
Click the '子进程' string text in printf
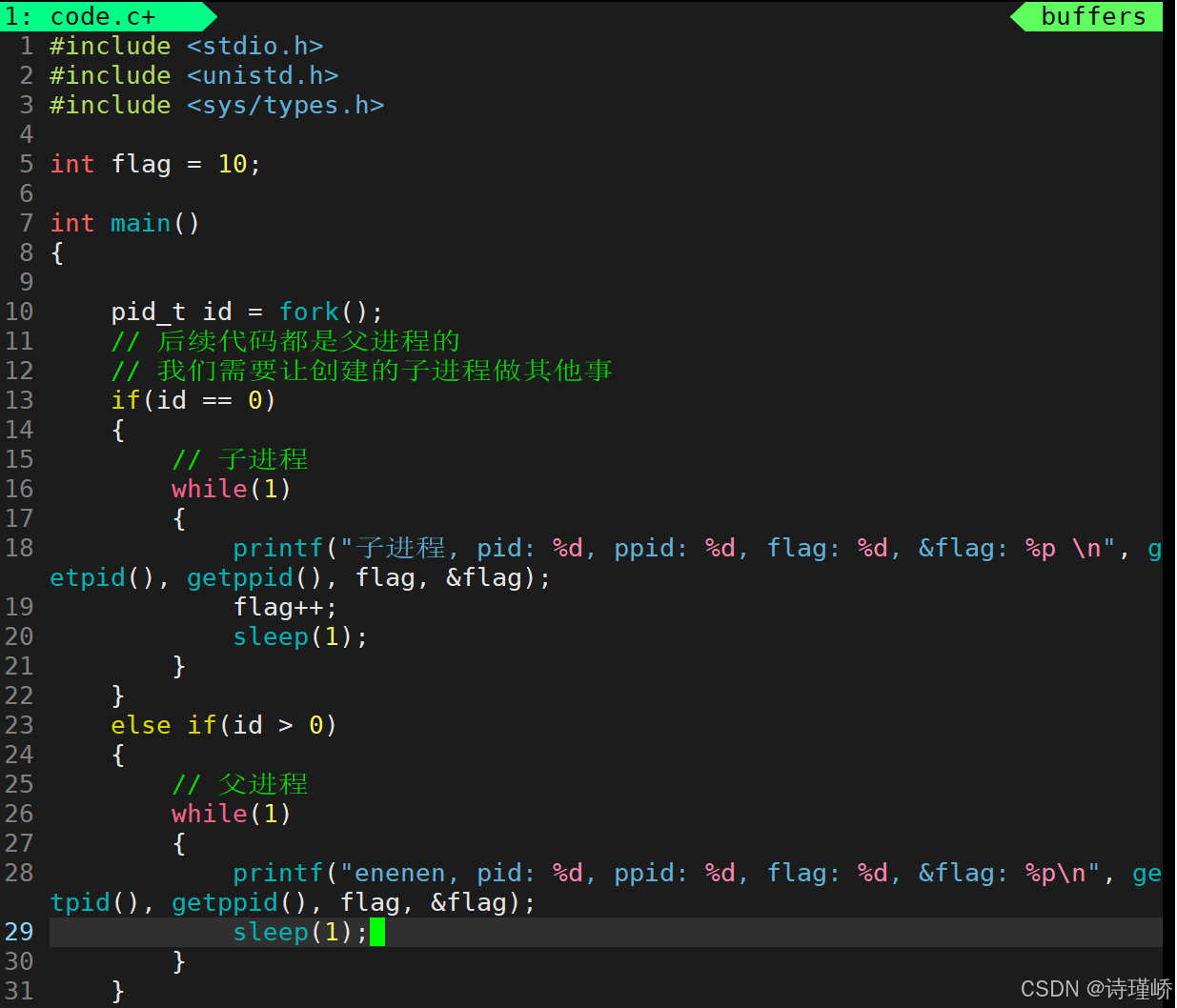click(400, 548)
